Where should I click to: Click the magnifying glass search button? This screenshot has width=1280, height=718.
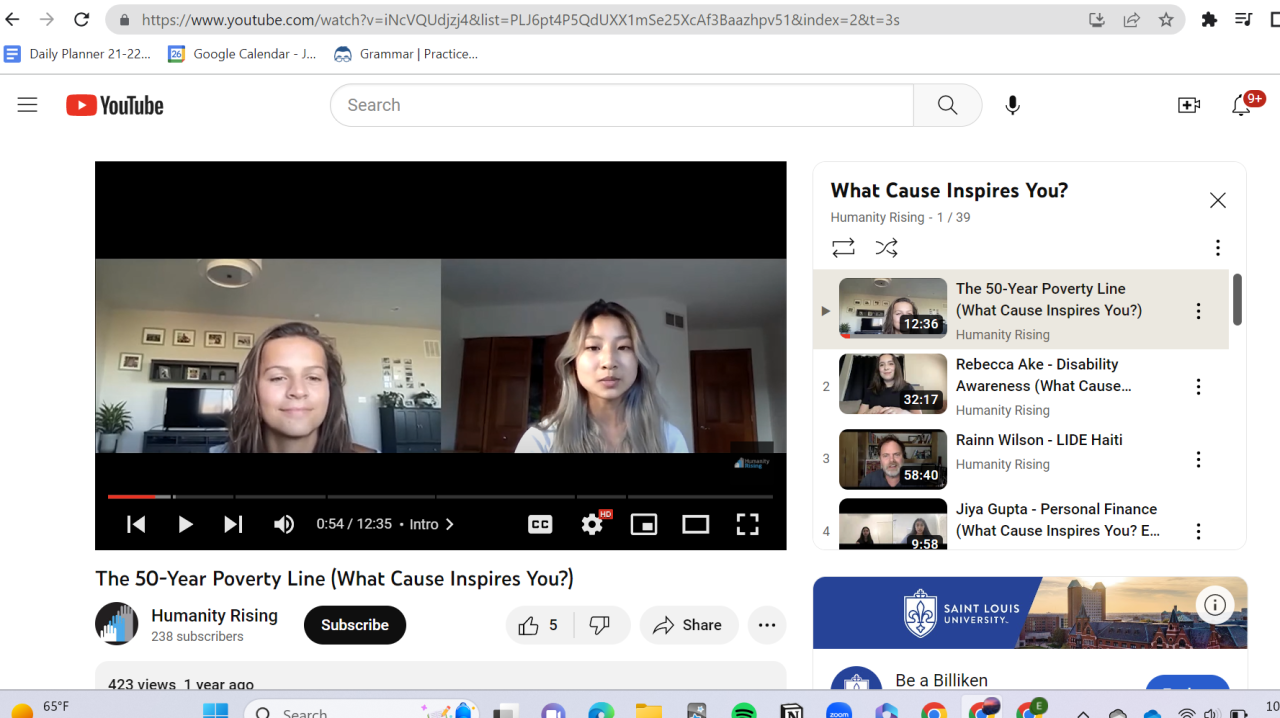coord(947,105)
